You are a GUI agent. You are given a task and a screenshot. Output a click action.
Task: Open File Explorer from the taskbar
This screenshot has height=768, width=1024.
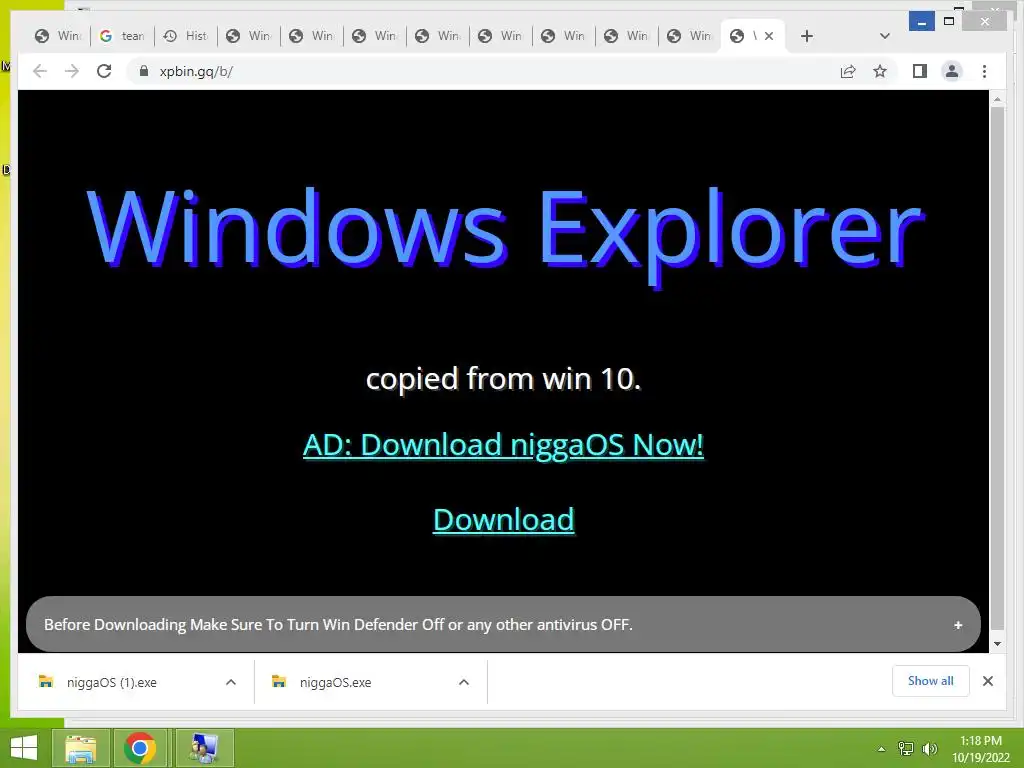(x=80, y=748)
